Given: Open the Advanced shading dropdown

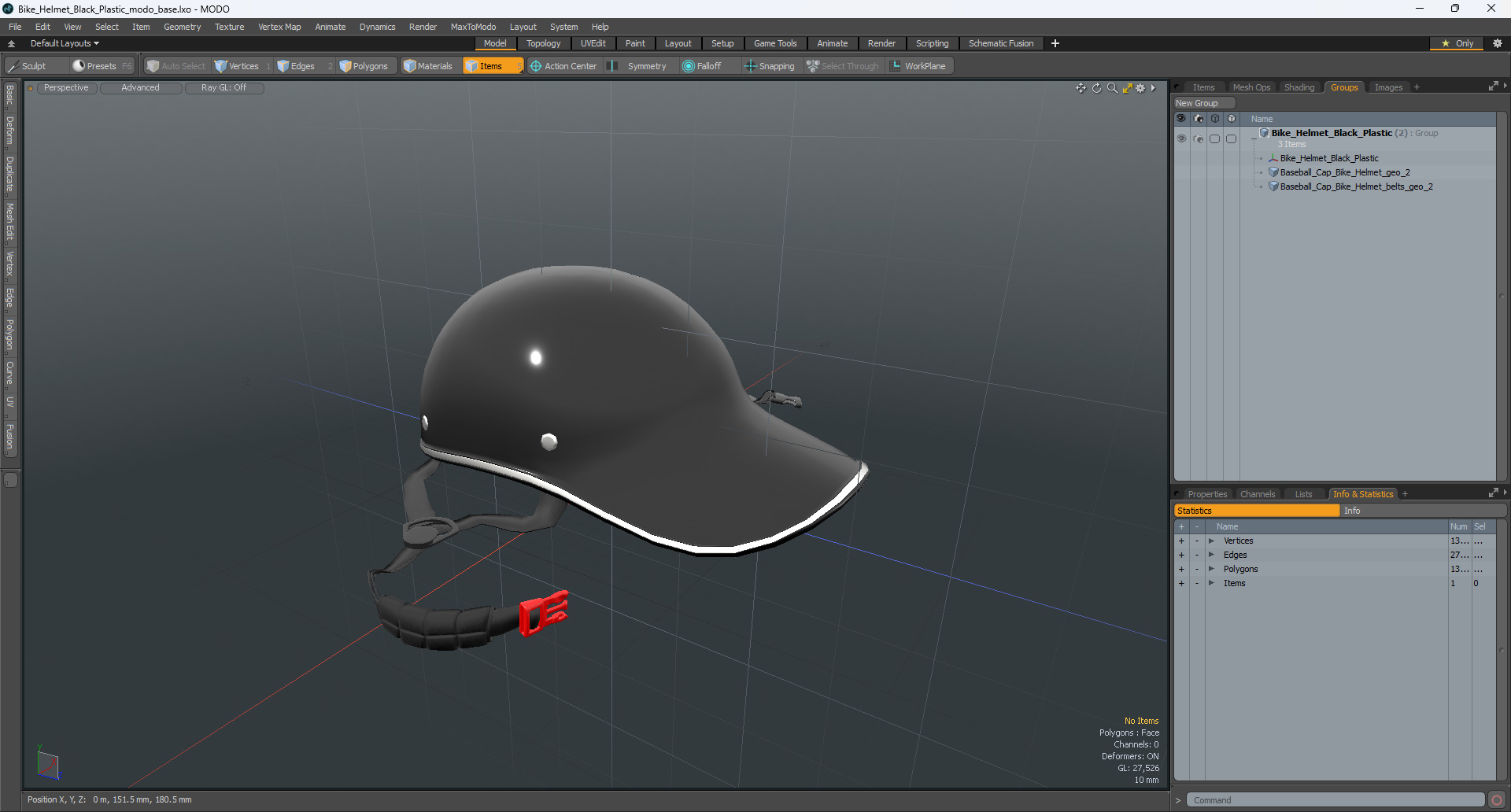Looking at the screenshot, I should point(140,88).
